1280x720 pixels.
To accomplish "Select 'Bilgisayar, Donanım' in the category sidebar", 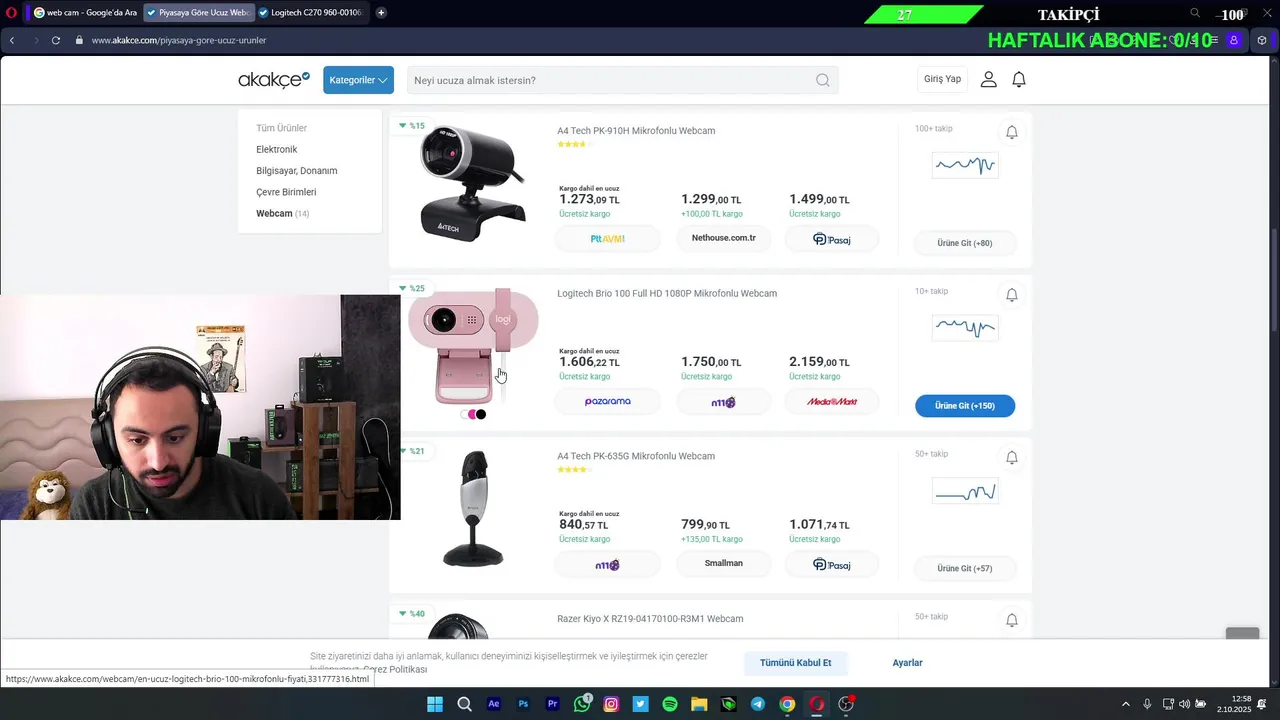I will click(x=296, y=171).
